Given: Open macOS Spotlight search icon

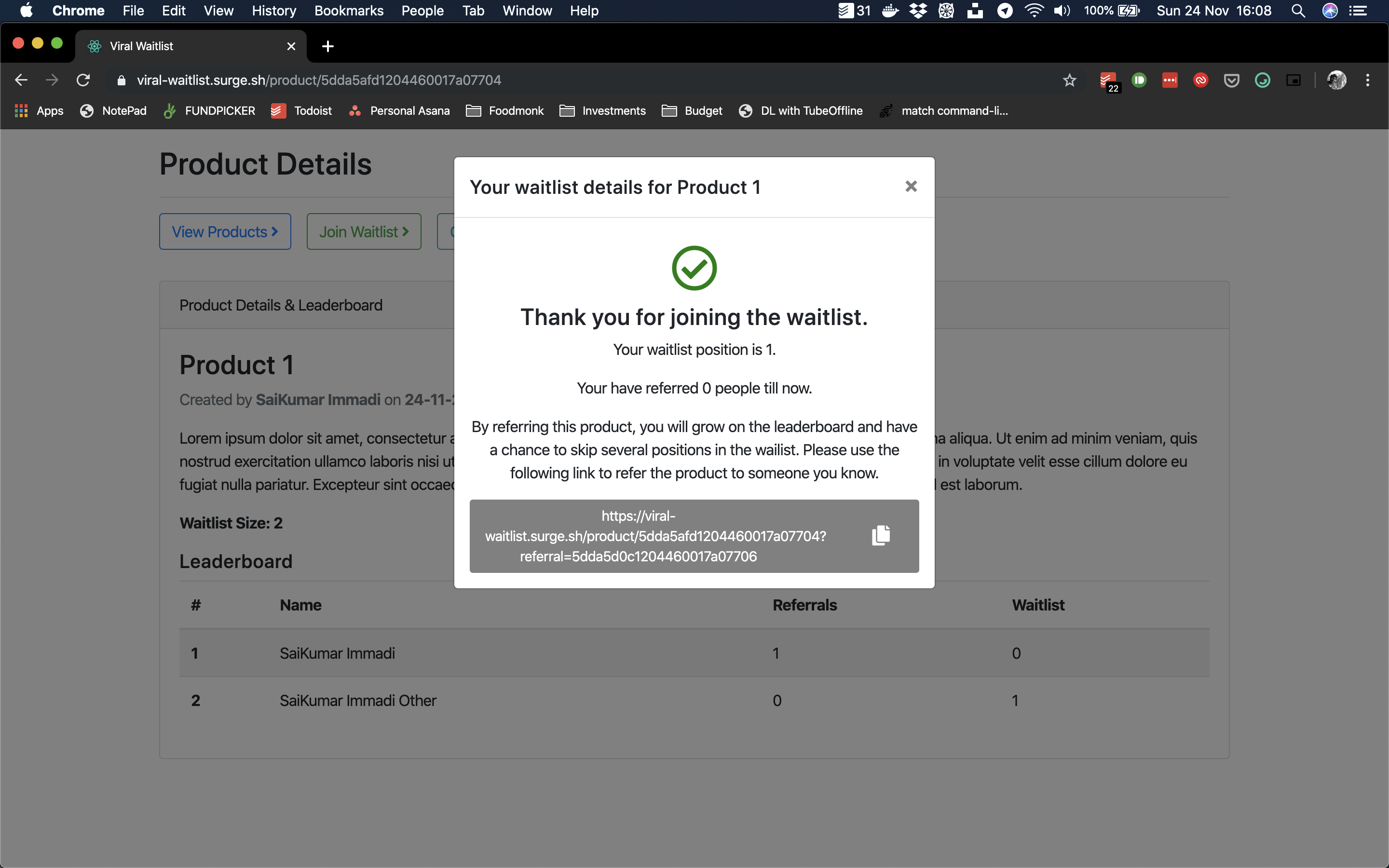Looking at the screenshot, I should (1298, 11).
